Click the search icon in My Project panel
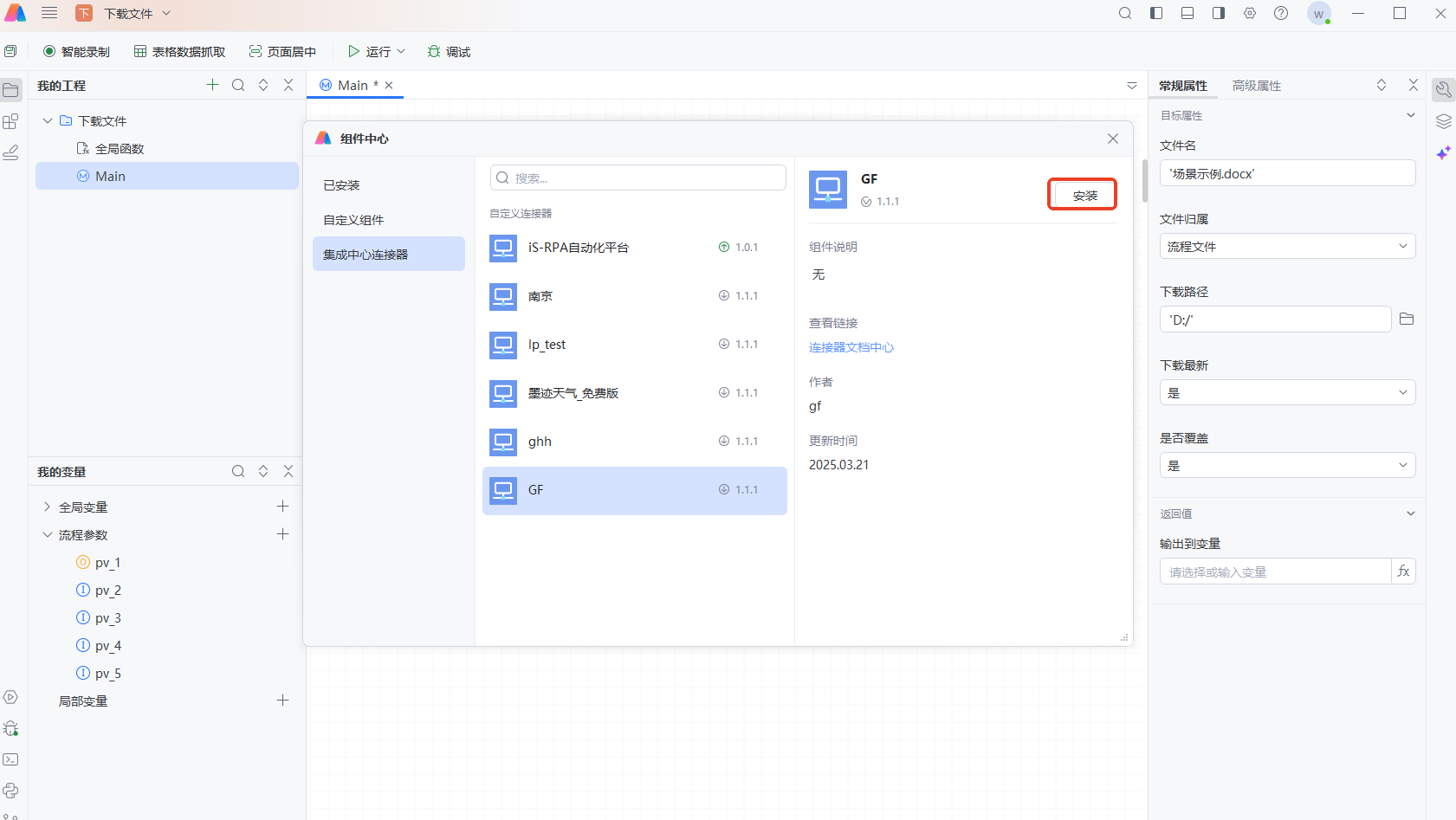This screenshot has width=1456, height=820. click(x=238, y=85)
